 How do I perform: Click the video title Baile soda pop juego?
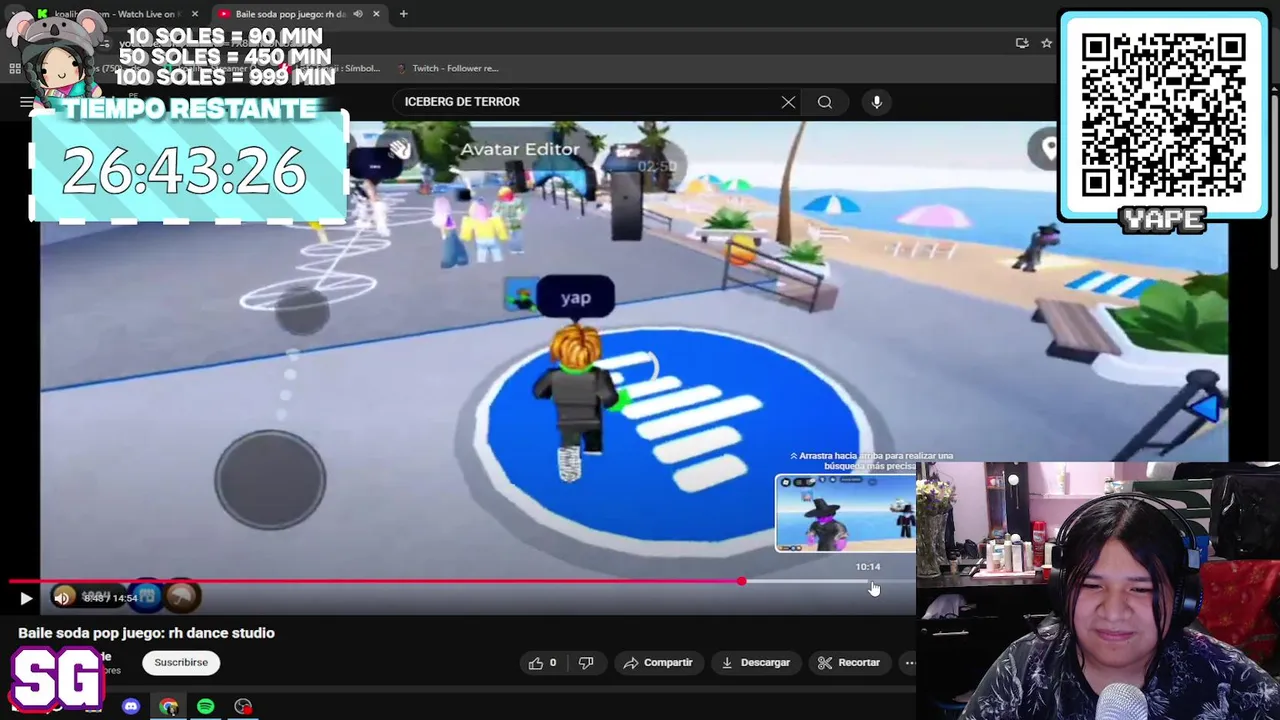coord(146,633)
